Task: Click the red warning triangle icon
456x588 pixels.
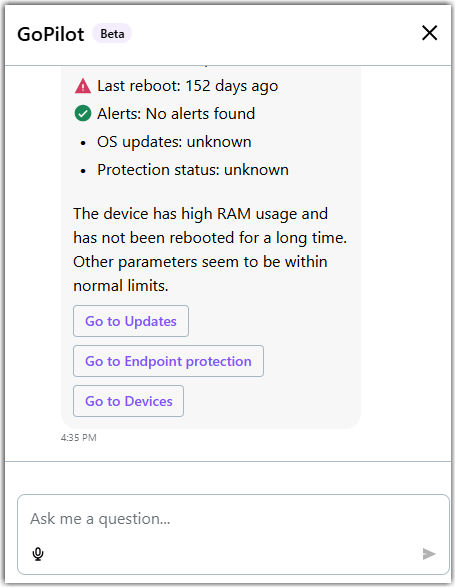Action: coord(83,86)
